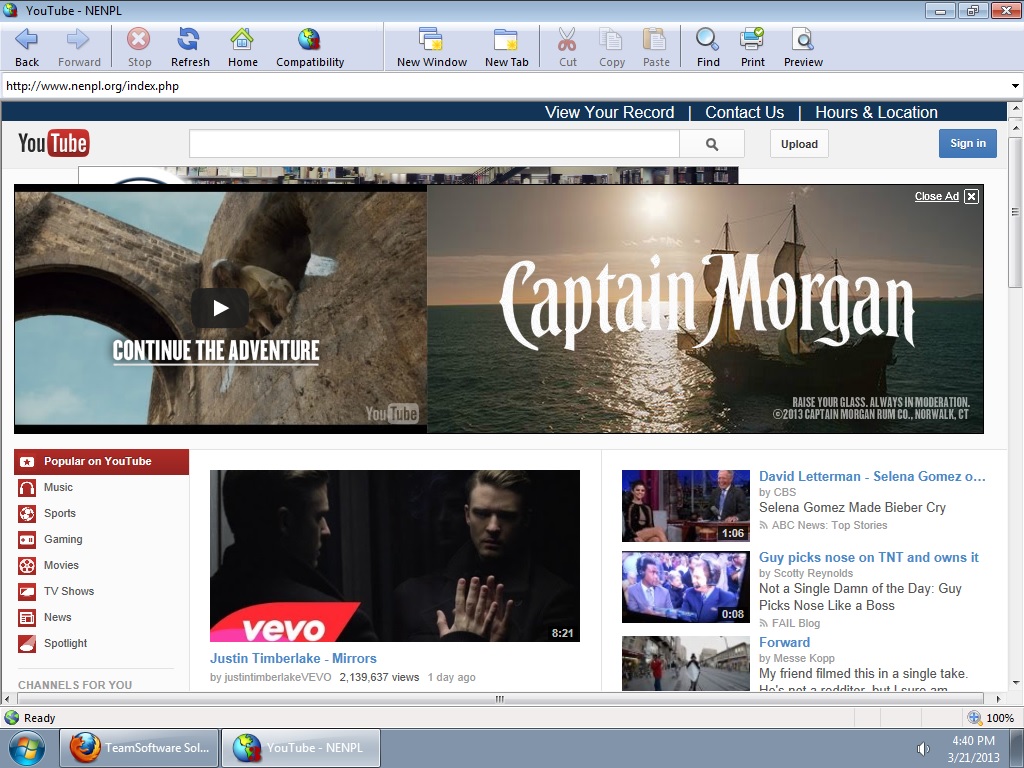Click the Copy toolbar icon
Viewport: 1024px width, 768px height.
point(611,40)
